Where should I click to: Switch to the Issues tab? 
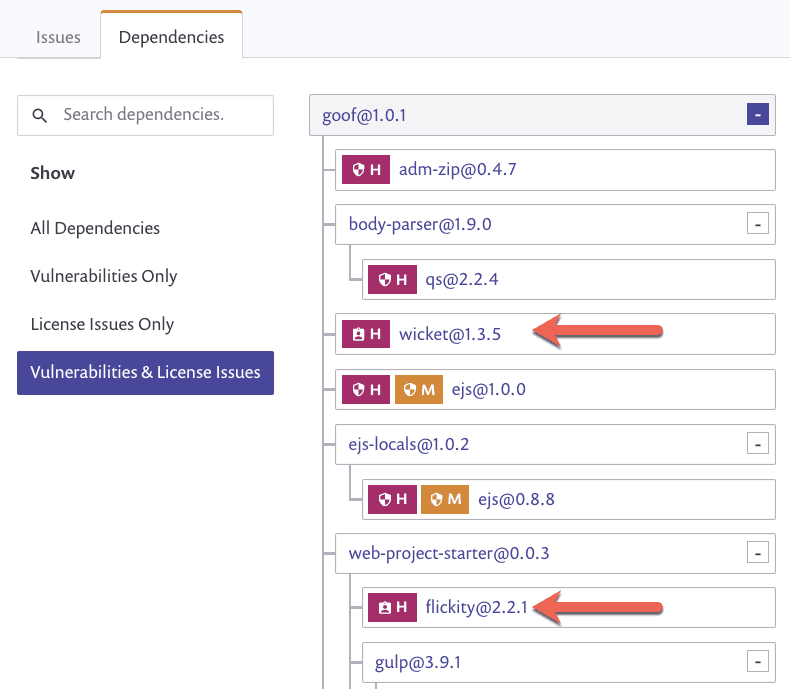58,37
